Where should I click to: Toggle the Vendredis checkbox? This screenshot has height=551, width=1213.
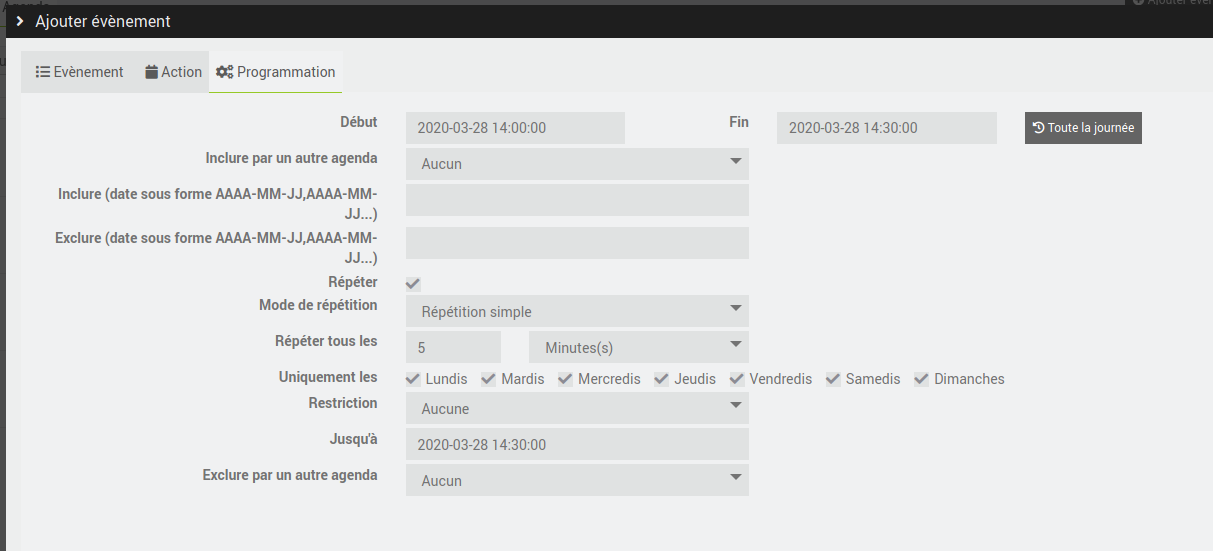point(737,379)
